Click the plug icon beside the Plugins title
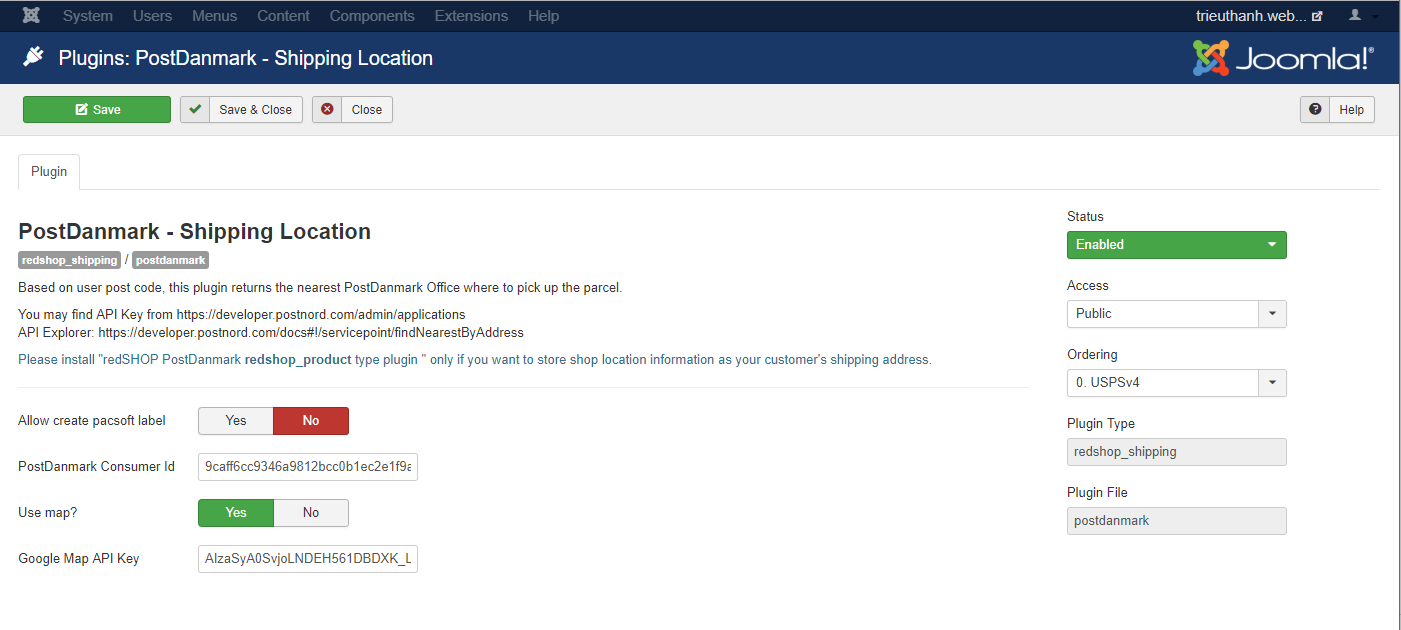Image resolution: width=1401 pixels, height=630 pixels. tap(34, 58)
